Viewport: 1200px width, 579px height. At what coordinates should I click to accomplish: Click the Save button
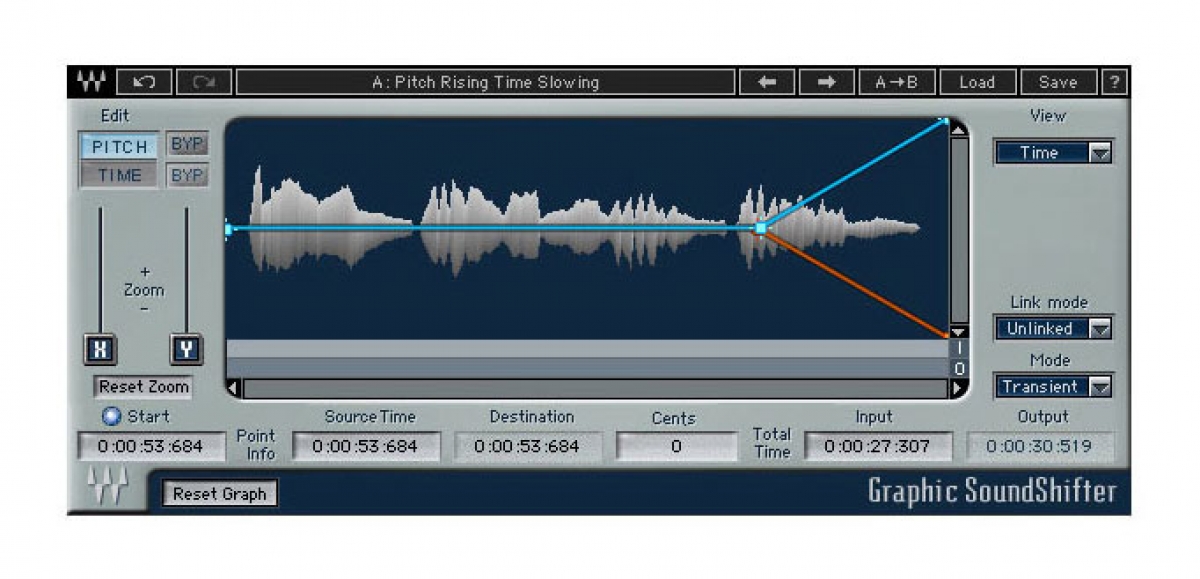coord(1058,82)
